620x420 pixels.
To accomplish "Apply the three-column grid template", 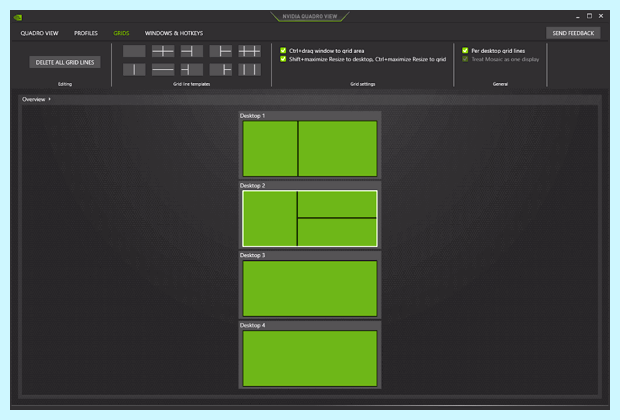I will click(x=250, y=70).
